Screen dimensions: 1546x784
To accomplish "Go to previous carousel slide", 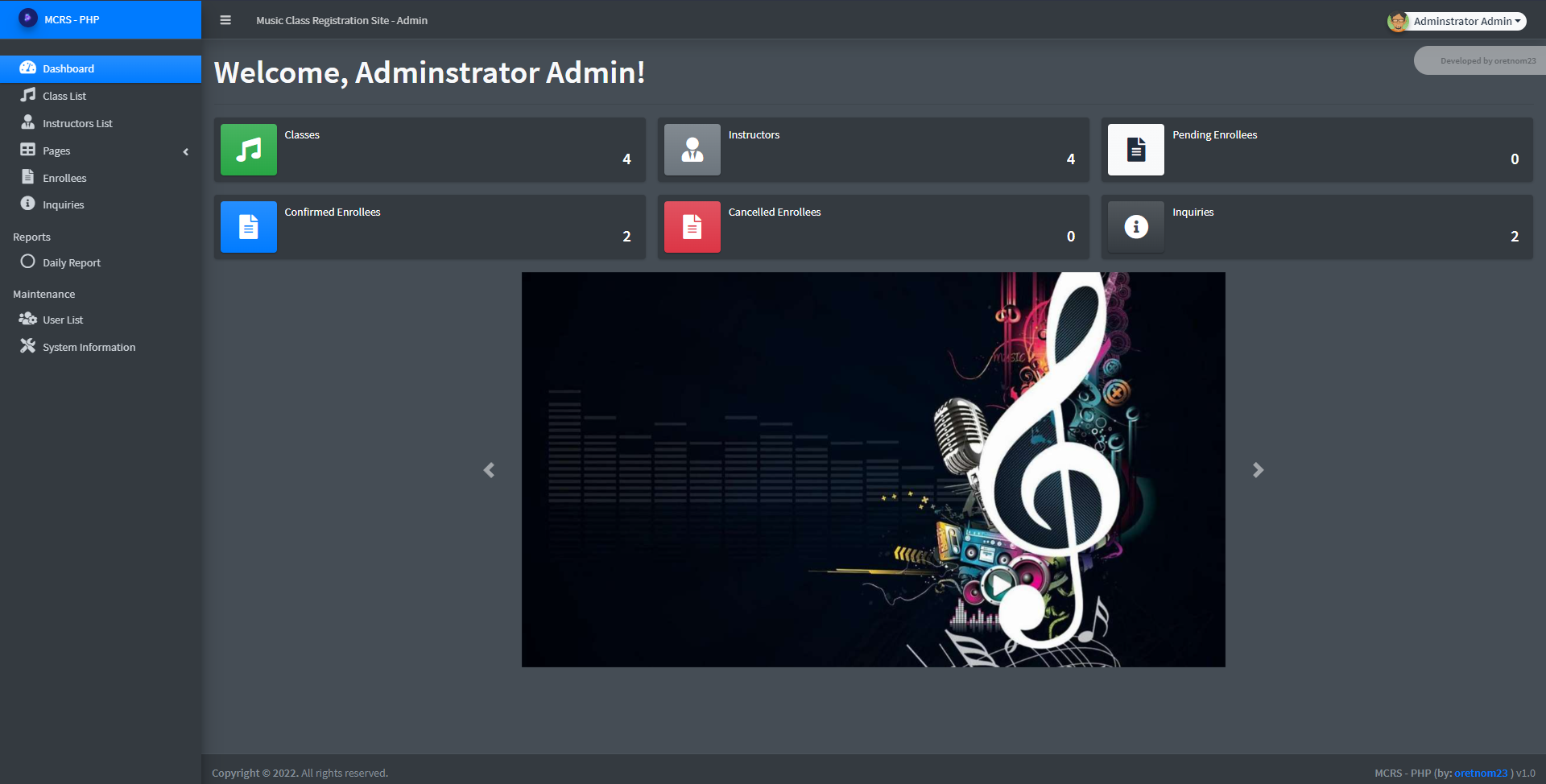I will tap(489, 470).
